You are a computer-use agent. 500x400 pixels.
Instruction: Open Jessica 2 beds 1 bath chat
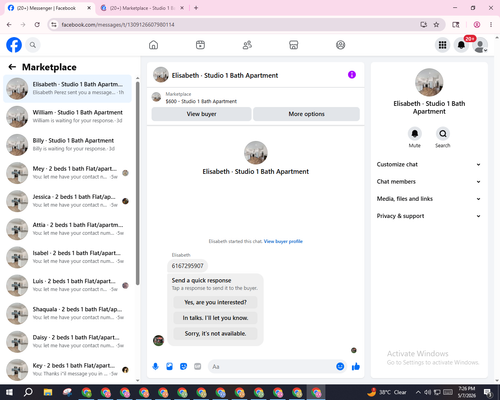(x=67, y=201)
